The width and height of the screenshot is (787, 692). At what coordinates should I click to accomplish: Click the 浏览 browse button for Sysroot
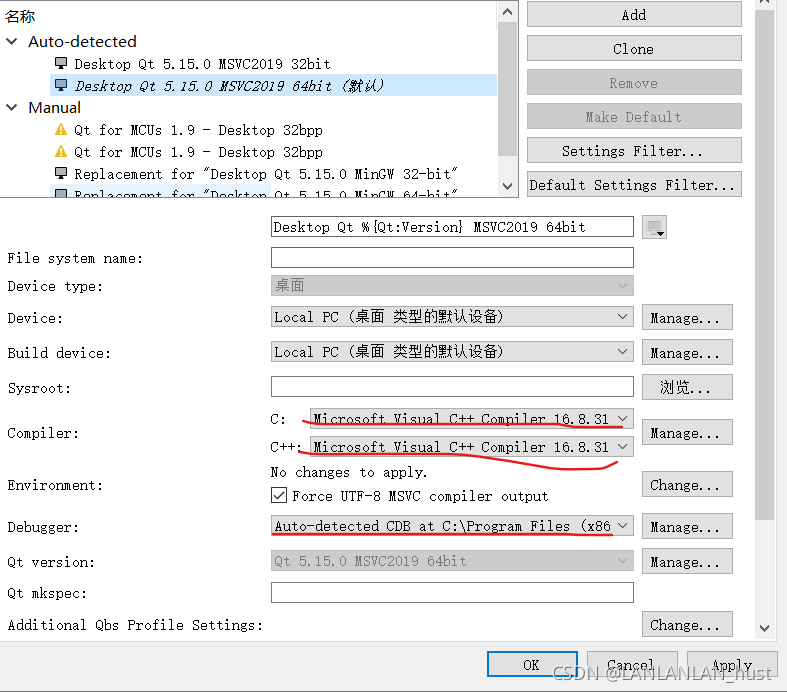(687, 387)
